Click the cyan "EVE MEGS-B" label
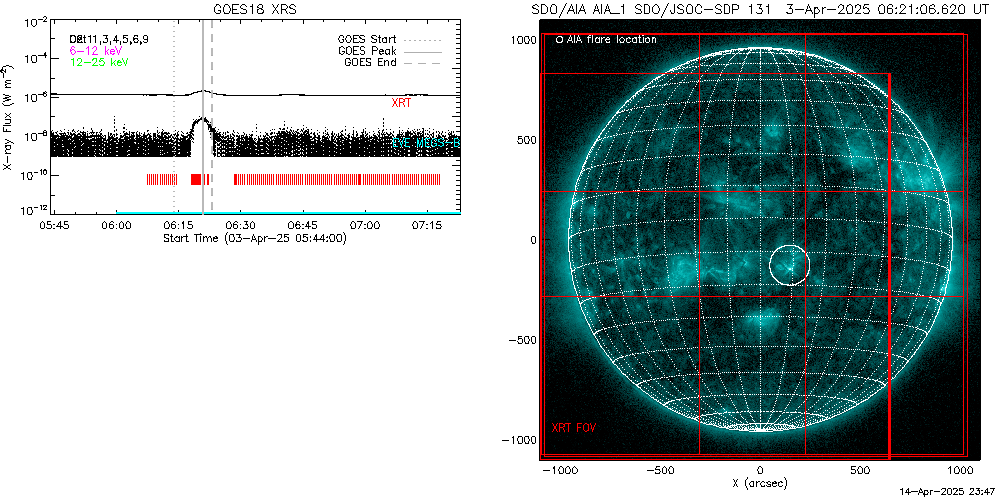The image size is (1000, 500). [x=427, y=144]
